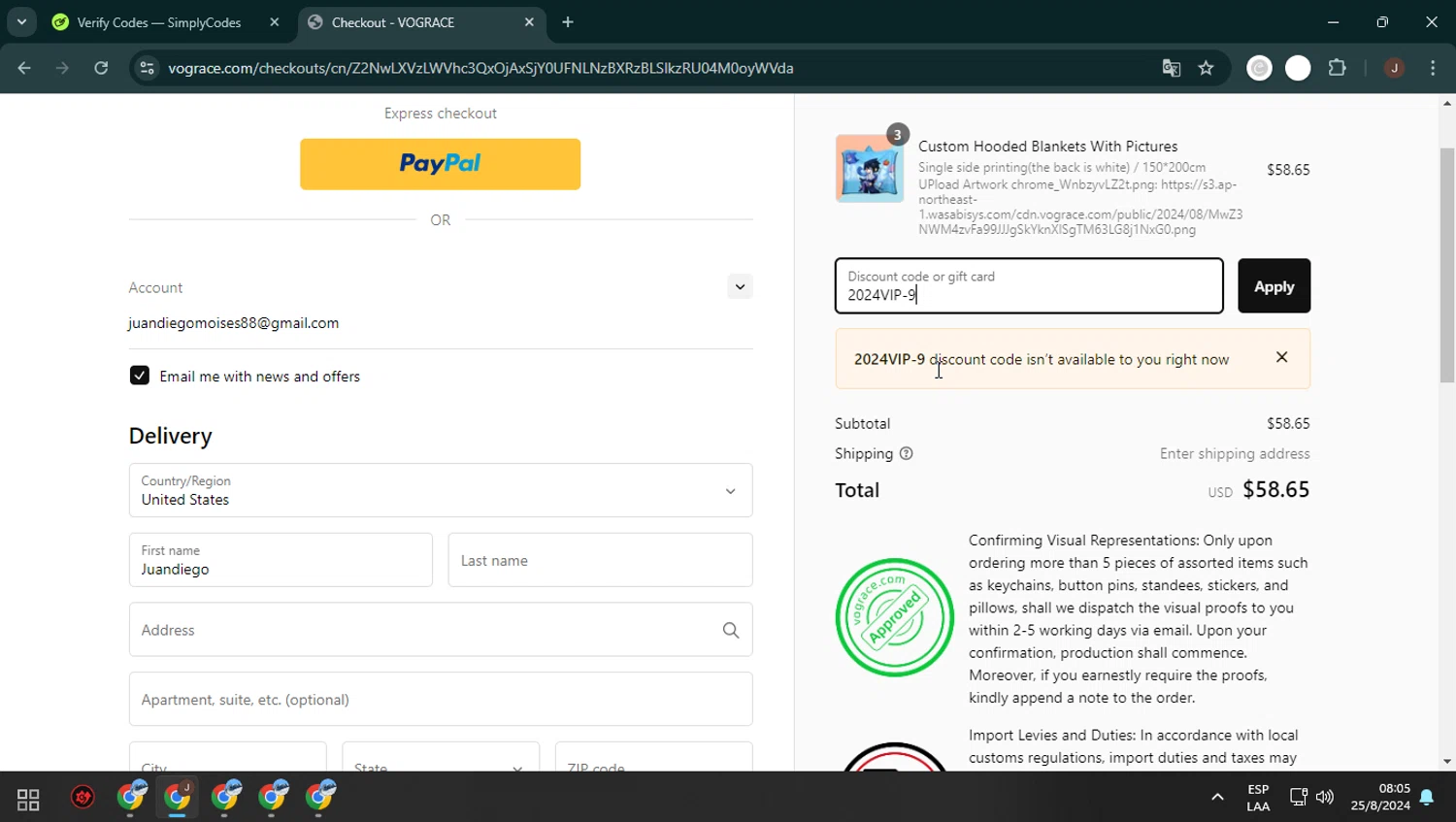This screenshot has width=1456, height=822.
Task: Click the ESP LAA language indicator
Action: click(1258, 798)
